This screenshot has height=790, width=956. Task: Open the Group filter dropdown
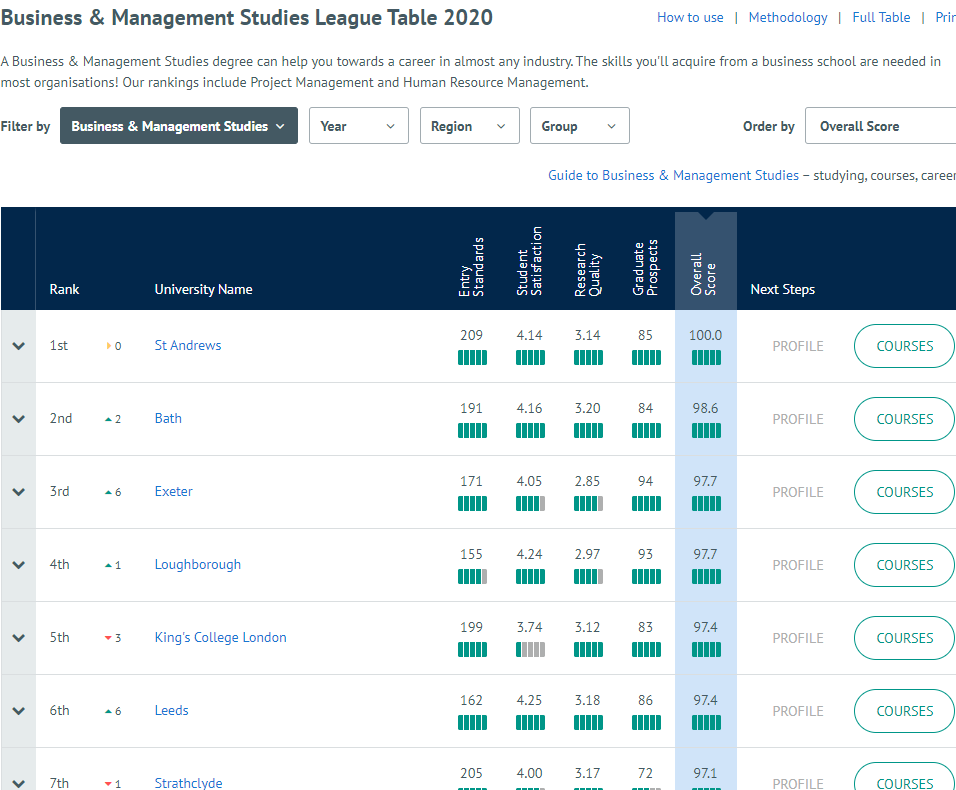click(x=580, y=126)
